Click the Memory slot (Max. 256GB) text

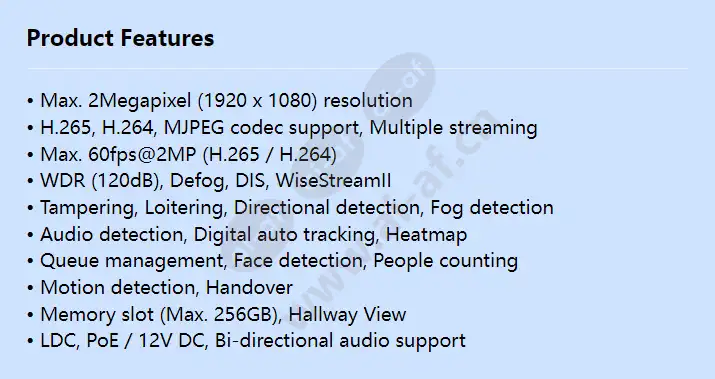[x=159, y=315]
